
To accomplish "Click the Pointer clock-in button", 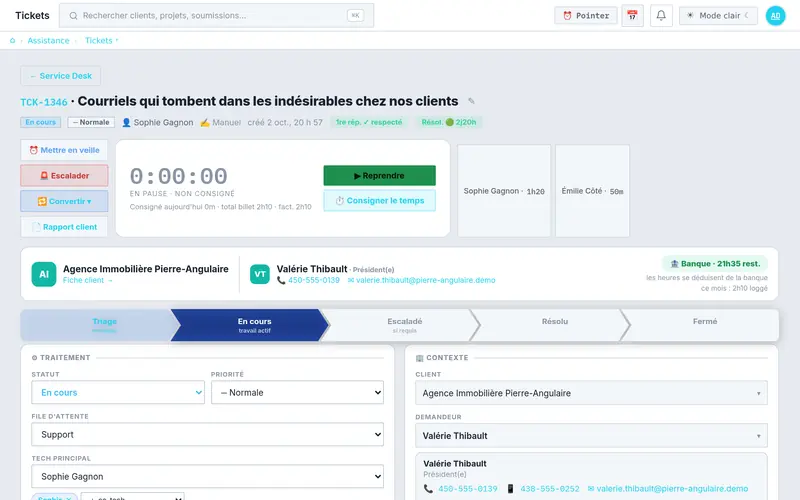I will click(586, 15).
